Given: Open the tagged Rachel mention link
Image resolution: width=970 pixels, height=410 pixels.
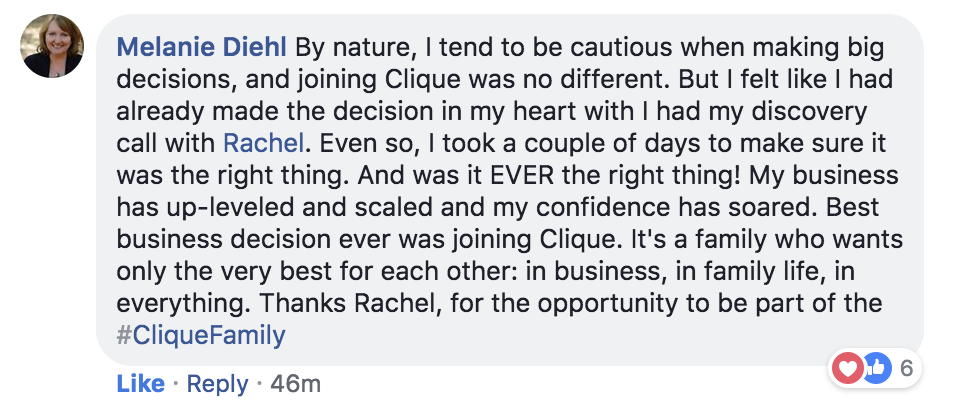Looking at the screenshot, I should pyautogui.click(x=264, y=143).
